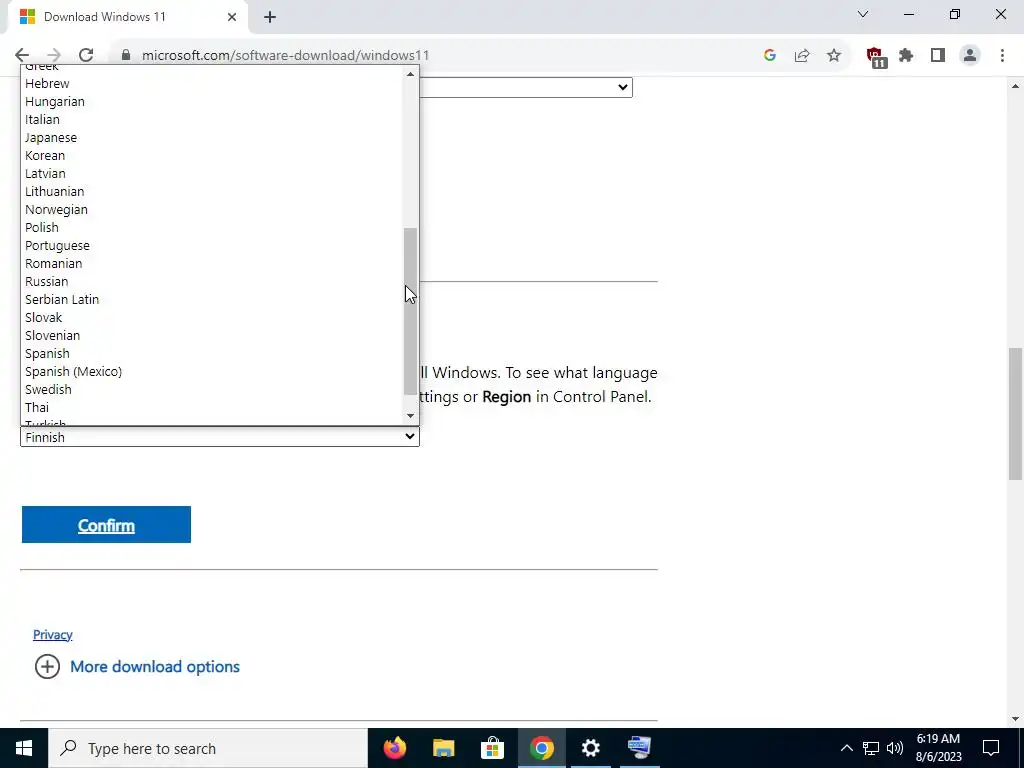Open Chrome three-dot menu
Image resolution: width=1024 pixels, height=768 pixels.
[1002, 56]
